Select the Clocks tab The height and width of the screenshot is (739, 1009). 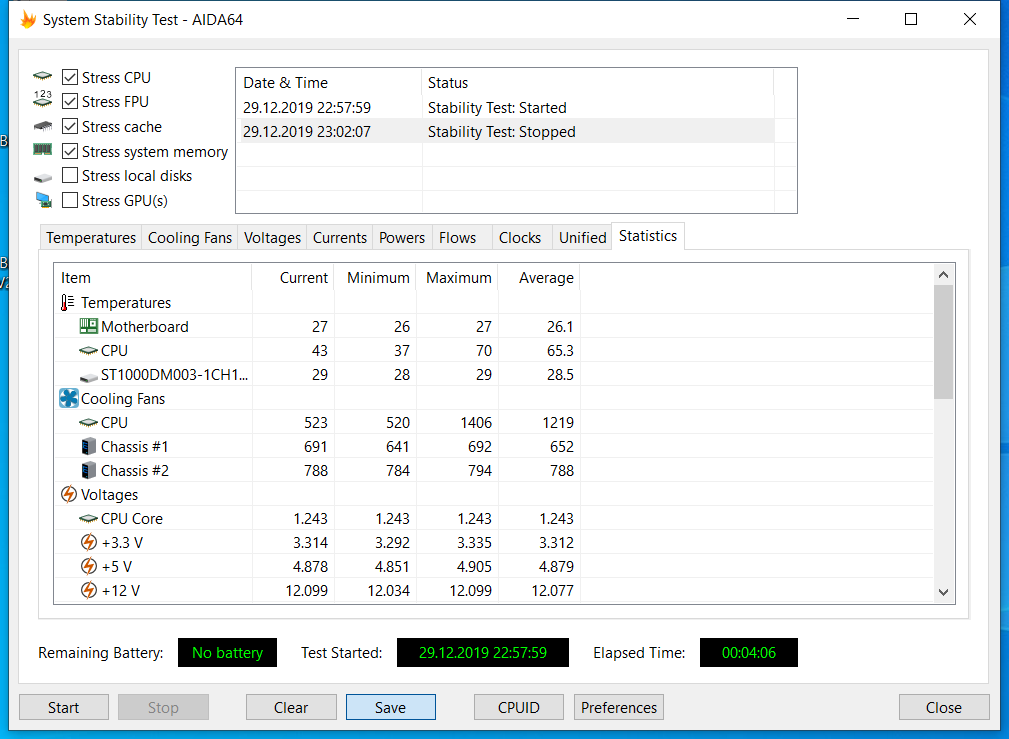point(520,238)
